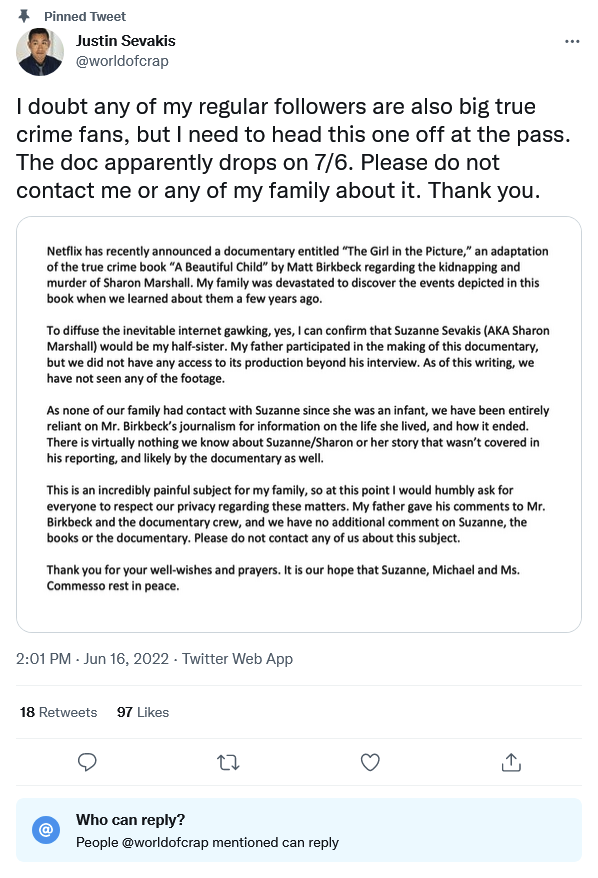Click the Who can reply? heading

(x=130, y=820)
